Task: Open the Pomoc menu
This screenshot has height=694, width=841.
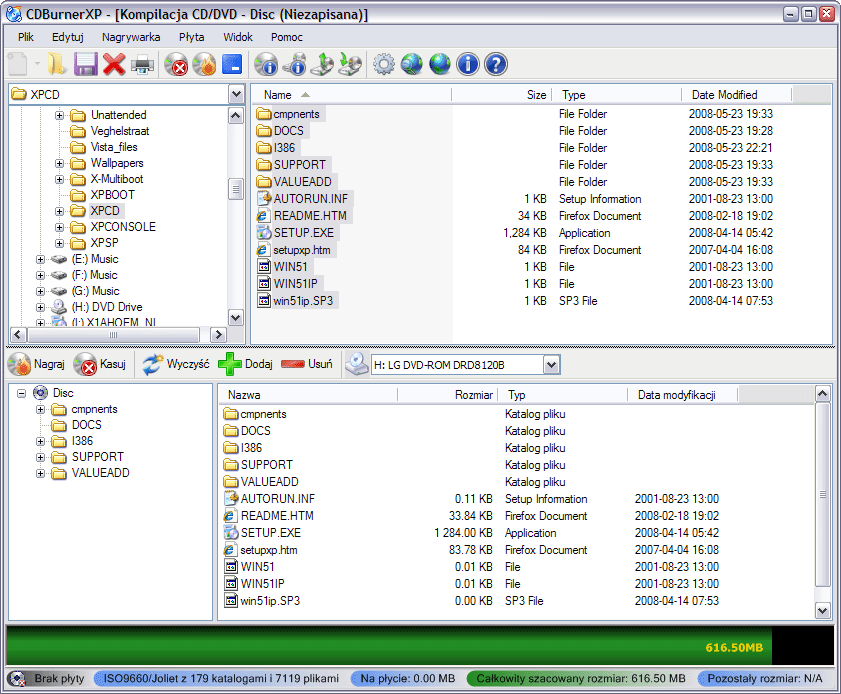Action: click(x=286, y=37)
